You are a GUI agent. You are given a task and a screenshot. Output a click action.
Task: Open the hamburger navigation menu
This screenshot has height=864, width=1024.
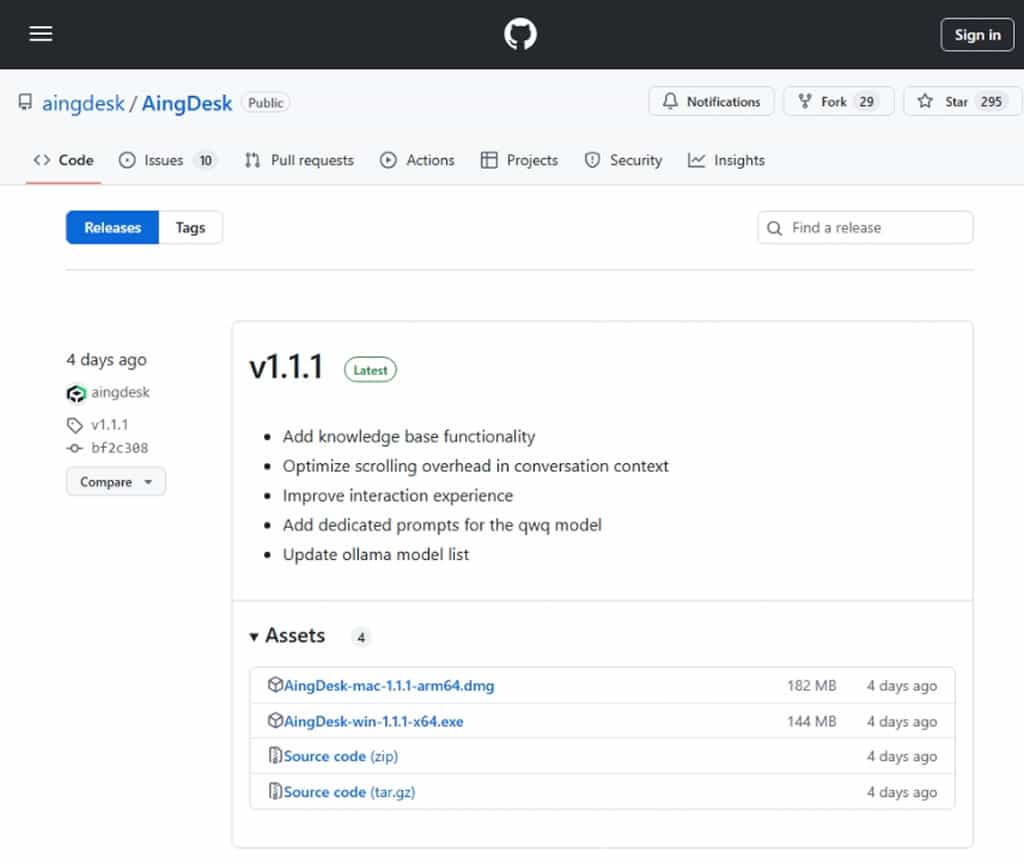click(40, 34)
